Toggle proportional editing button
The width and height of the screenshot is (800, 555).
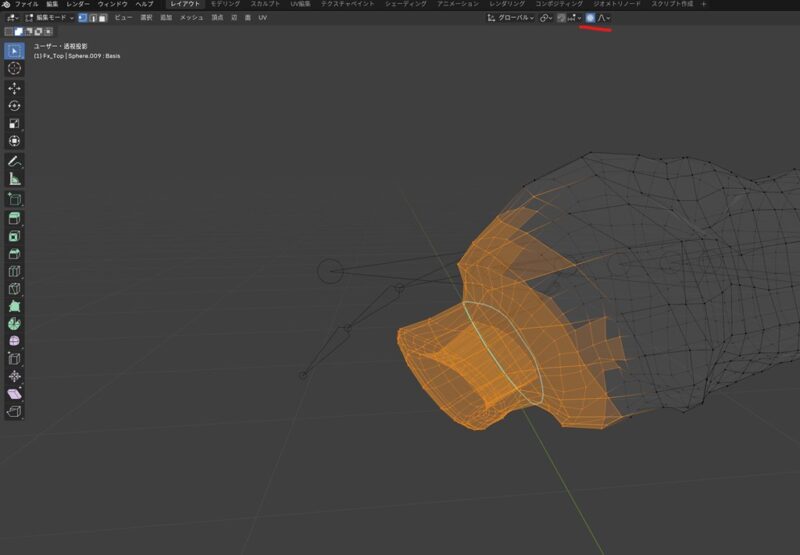(590, 18)
